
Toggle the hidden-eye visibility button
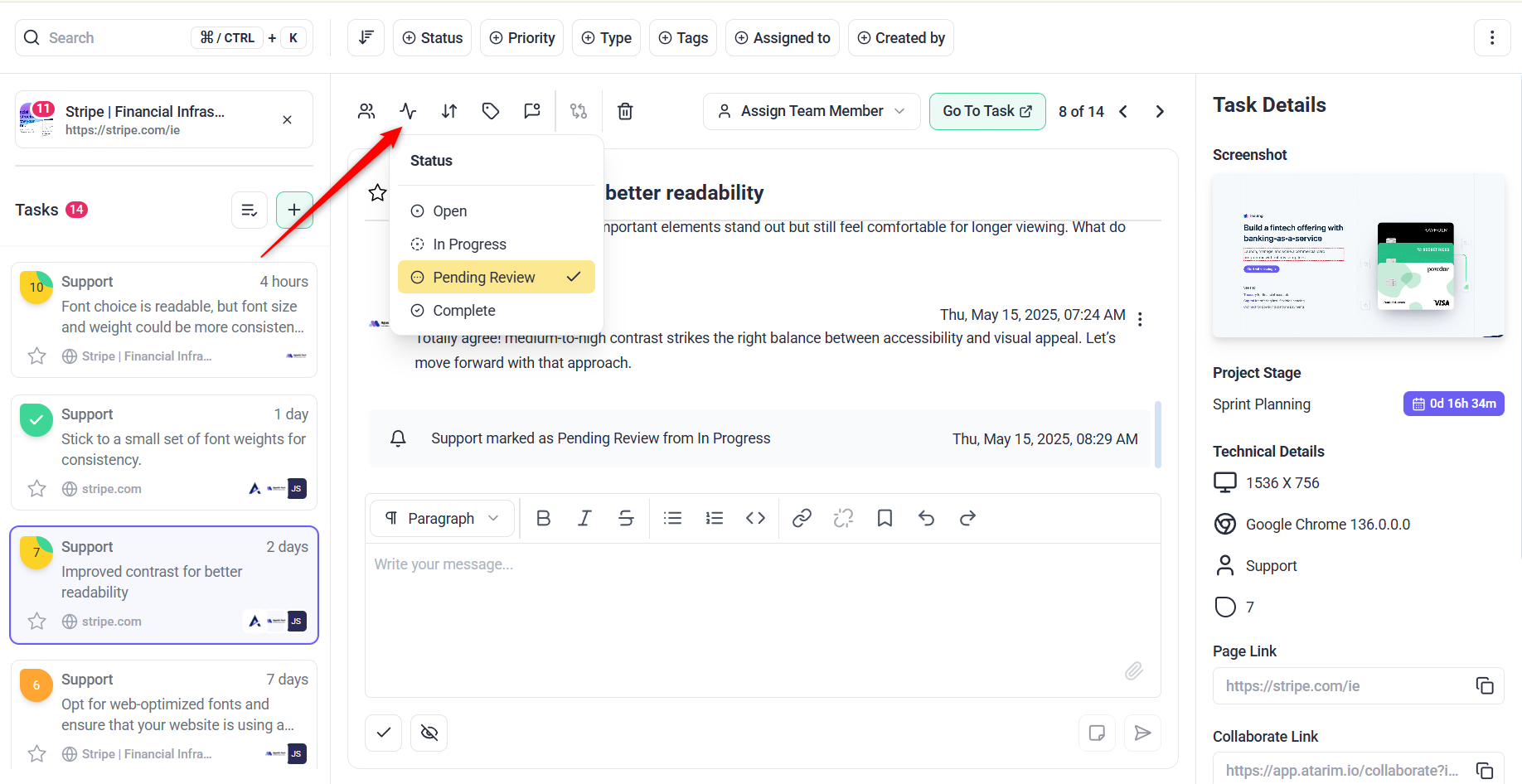pos(429,733)
